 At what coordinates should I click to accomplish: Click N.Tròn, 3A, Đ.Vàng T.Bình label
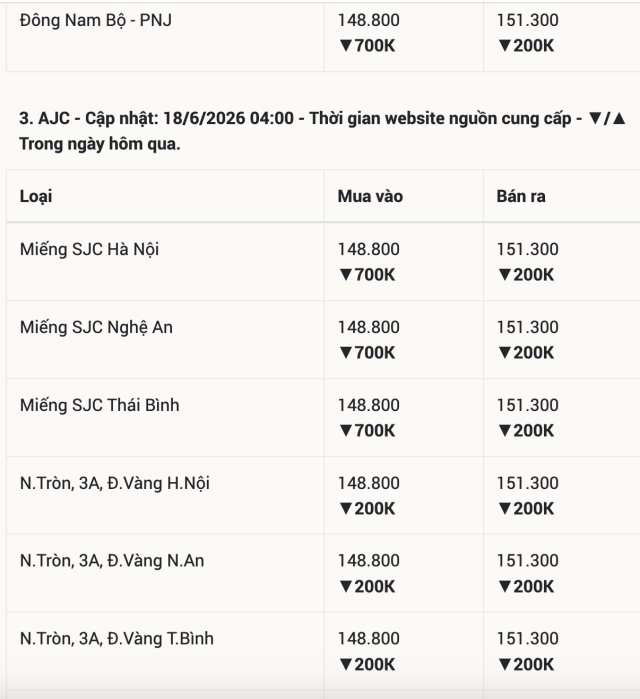(117, 639)
